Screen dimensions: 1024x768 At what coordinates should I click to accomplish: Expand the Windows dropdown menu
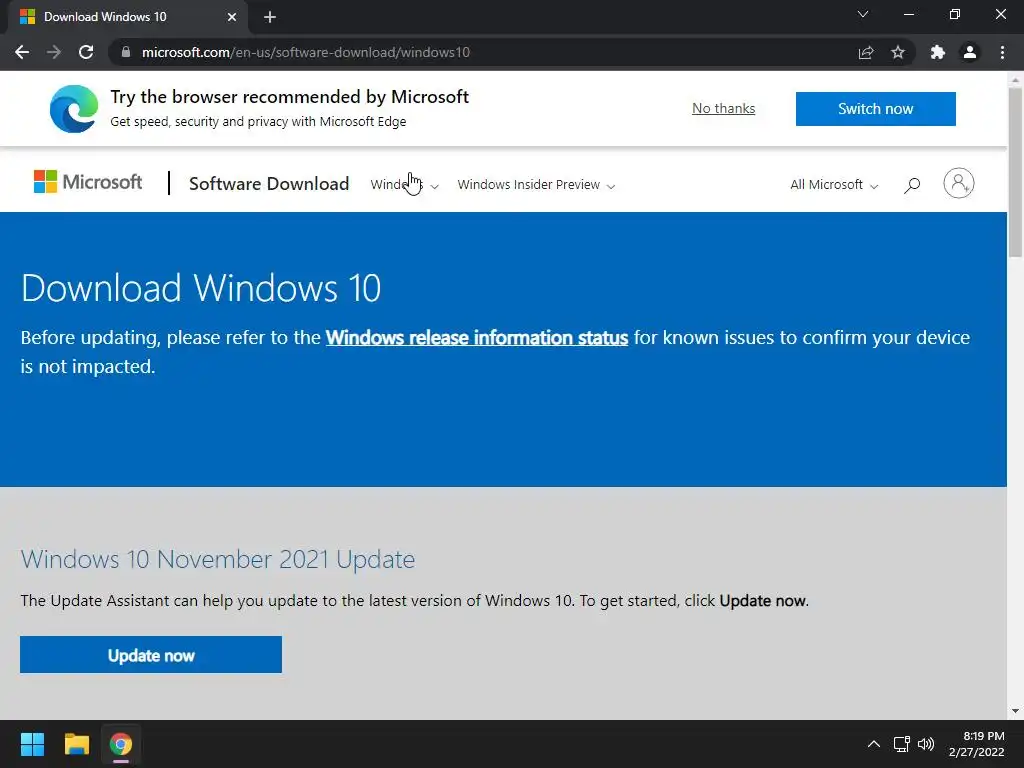coord(404,185)
